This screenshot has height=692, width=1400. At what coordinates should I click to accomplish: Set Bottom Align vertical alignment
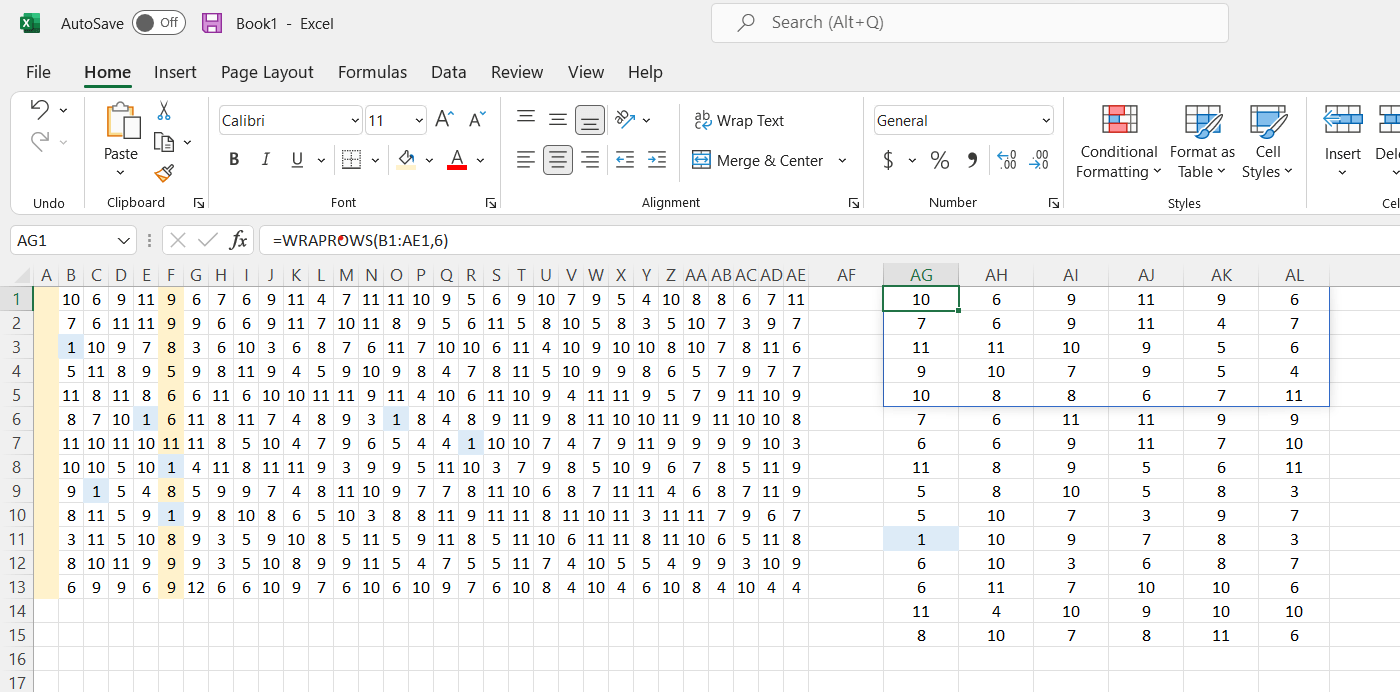590,120
